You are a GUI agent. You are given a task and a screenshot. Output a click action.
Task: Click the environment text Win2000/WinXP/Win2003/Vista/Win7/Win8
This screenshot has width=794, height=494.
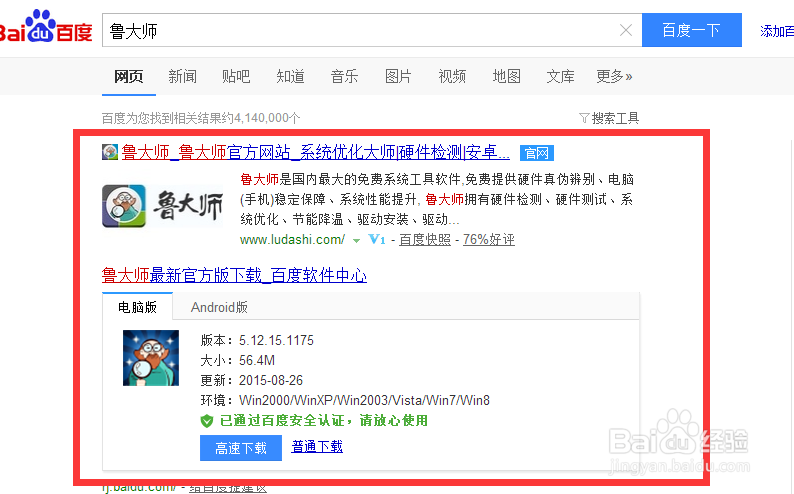click(x=365, y=400)
